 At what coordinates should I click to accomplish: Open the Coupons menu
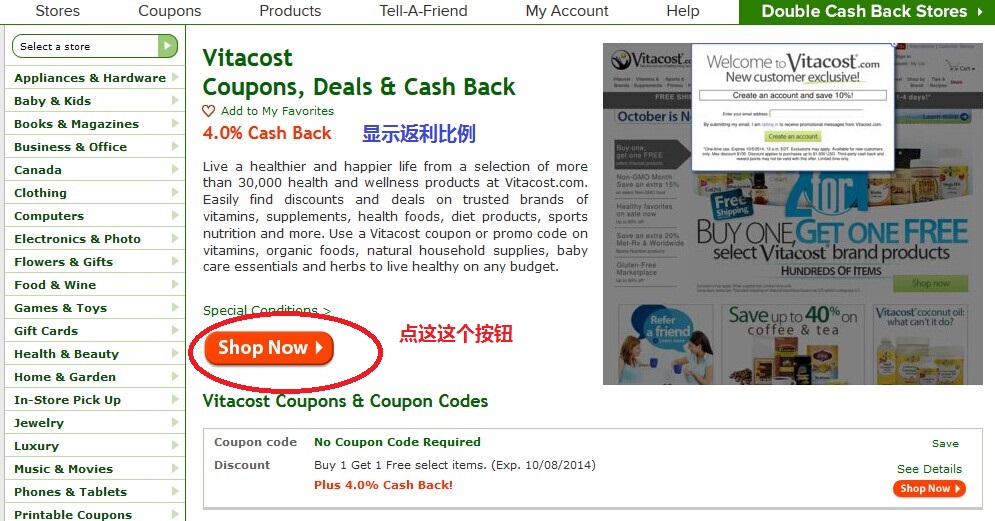click(169, 11)
